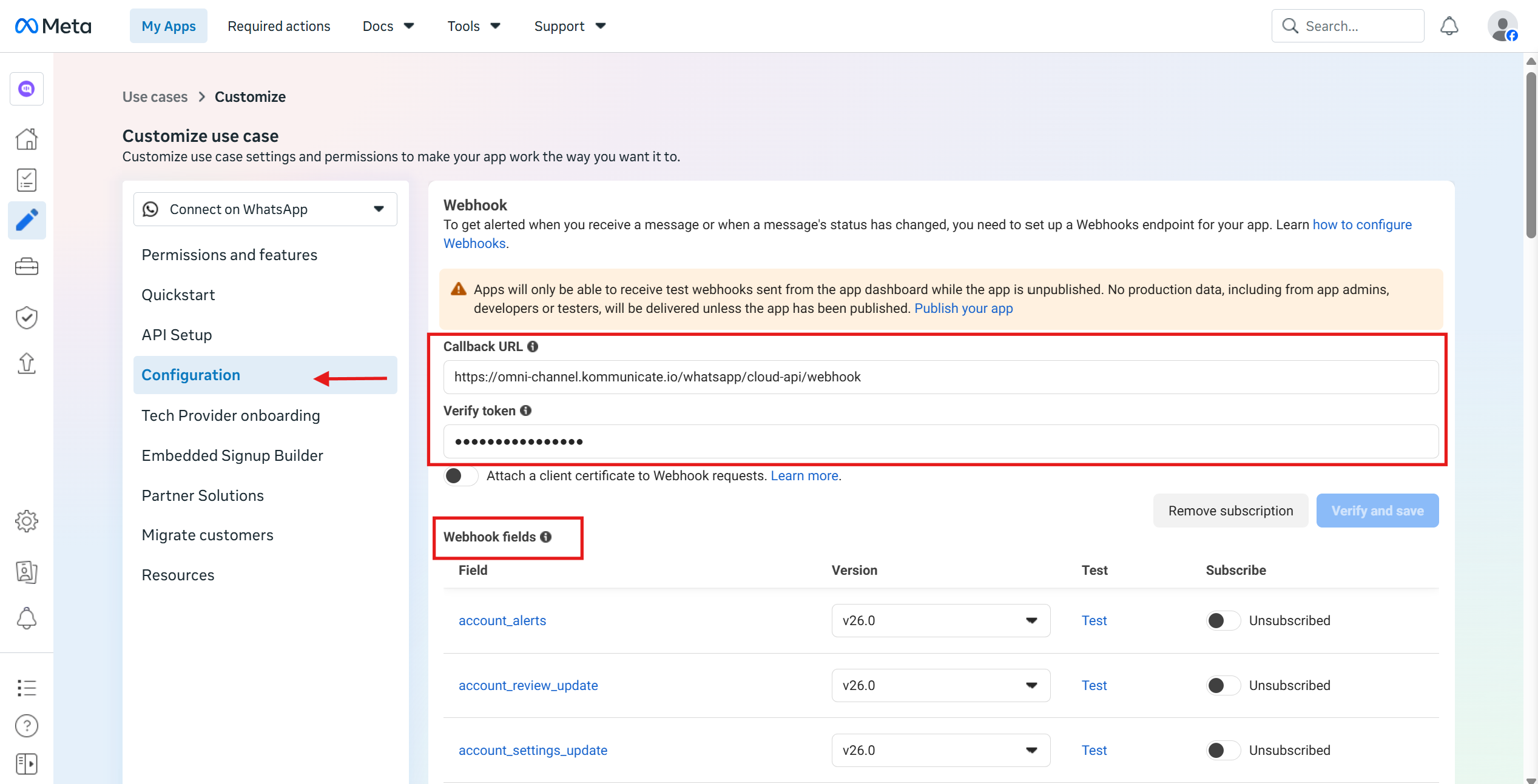
Task: Expand the Tools menu
Action: click(474, 26)
